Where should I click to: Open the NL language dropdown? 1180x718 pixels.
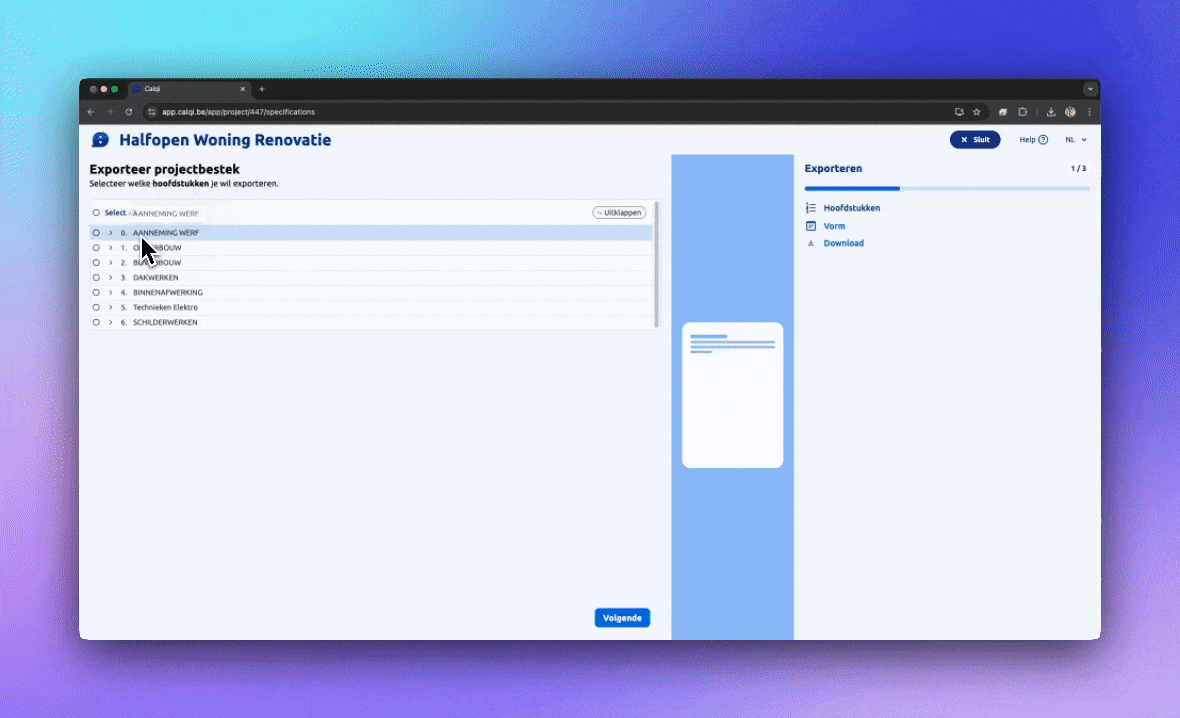[1076, 140]
